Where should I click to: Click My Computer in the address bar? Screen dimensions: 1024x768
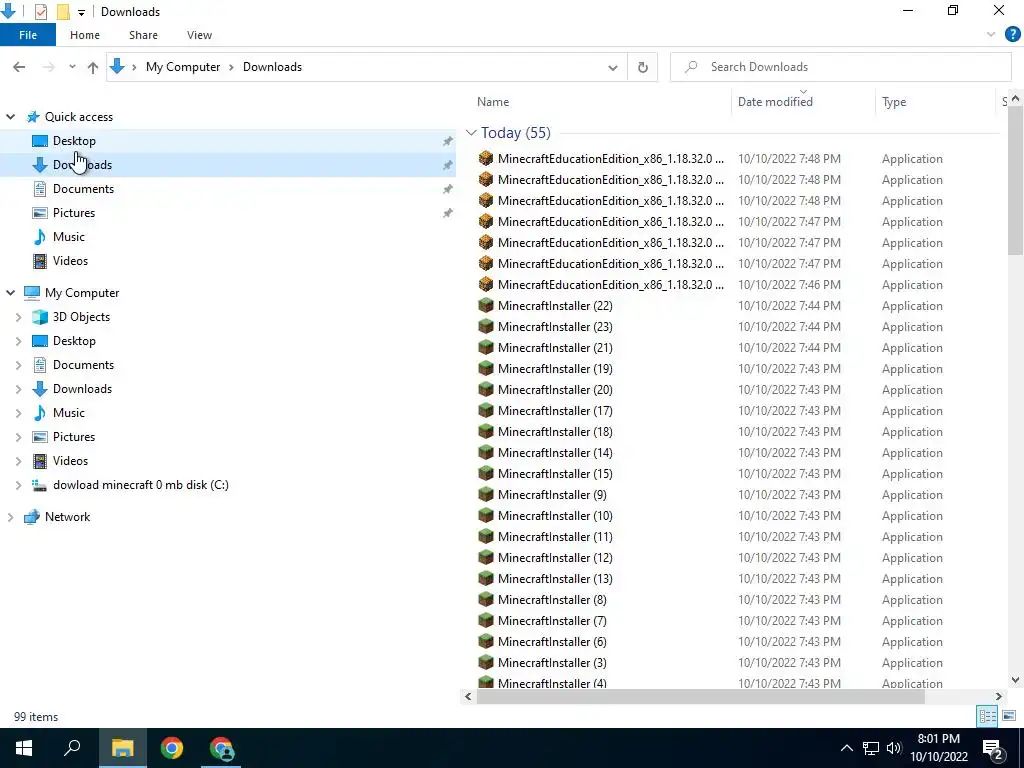click(x=183, y=67)
